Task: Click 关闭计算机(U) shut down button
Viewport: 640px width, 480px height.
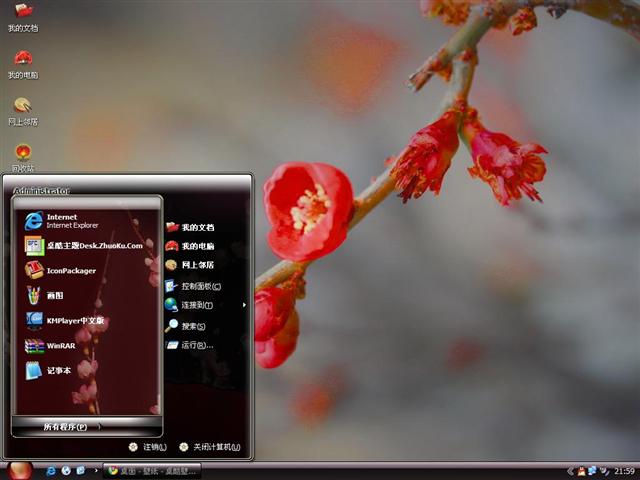Action: [210, 447]
